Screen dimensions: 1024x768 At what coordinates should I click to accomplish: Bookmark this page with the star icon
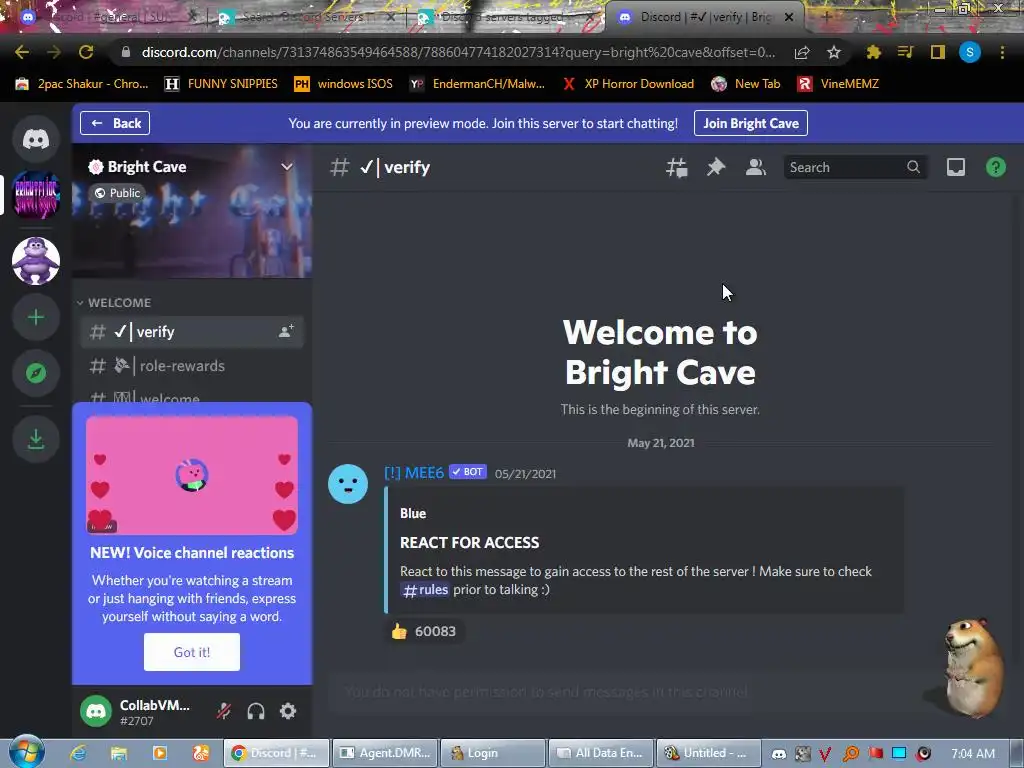pos(833,53)
